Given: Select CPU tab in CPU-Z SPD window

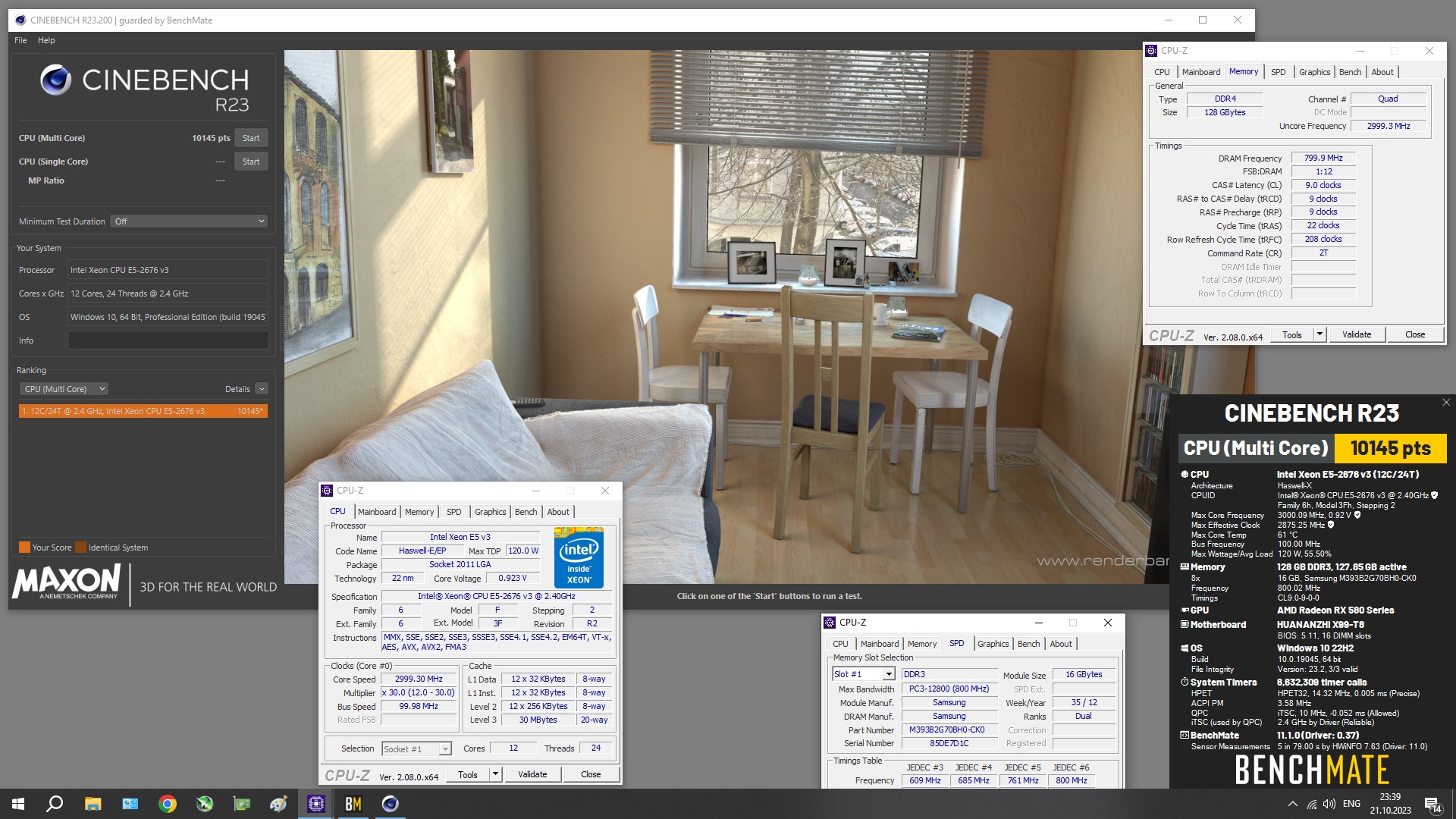Looking at the screenshot, I should pos(840,644).
